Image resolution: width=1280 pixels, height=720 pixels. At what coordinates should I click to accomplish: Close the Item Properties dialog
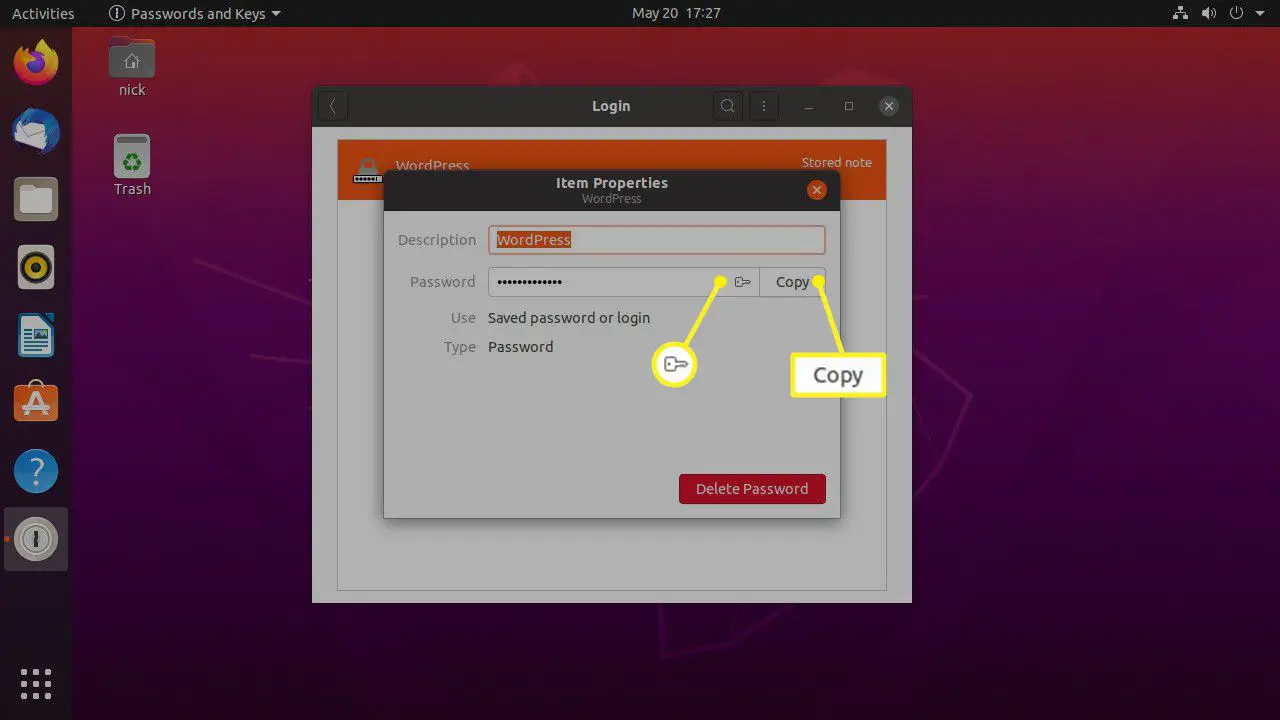pos(817,190)
